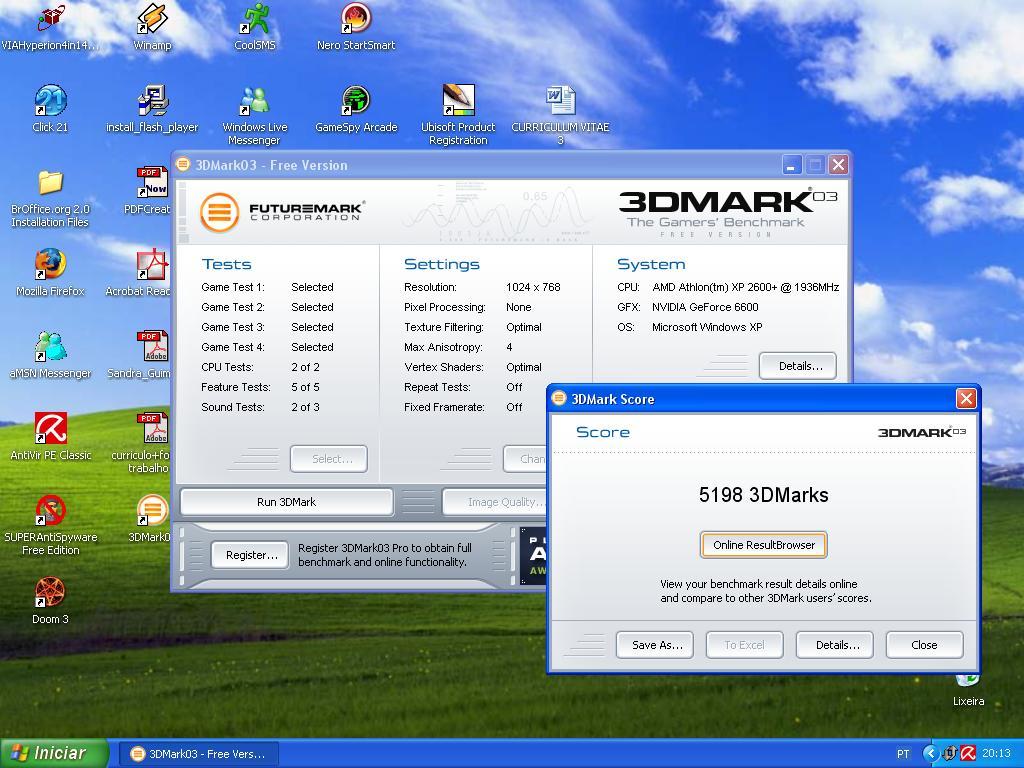This screenshot has width=1024, height=768.
Task: Click the Lixeira recycle bin label
Action: (x=968, y=701)
